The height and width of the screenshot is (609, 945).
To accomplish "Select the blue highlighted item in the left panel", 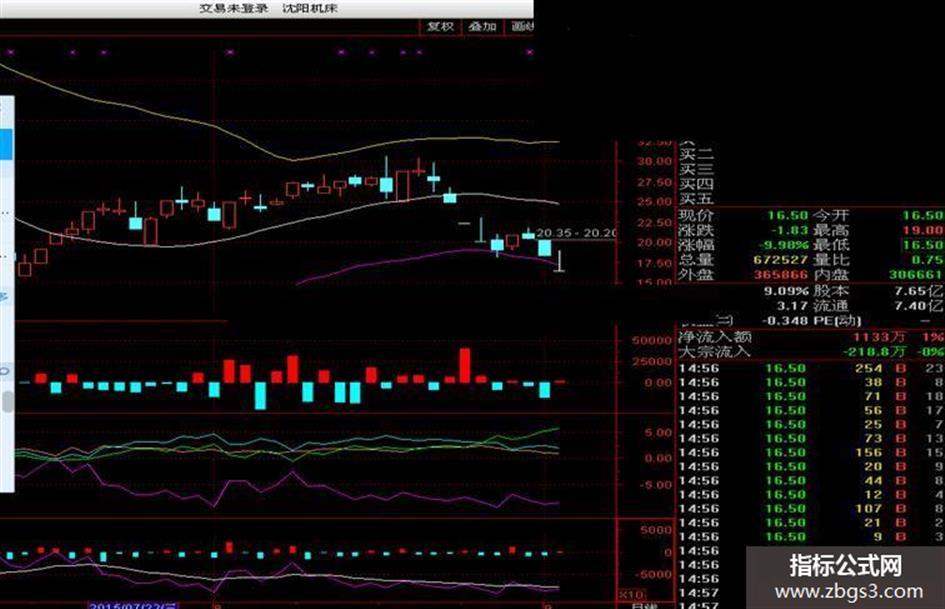I will coord(5,144).
